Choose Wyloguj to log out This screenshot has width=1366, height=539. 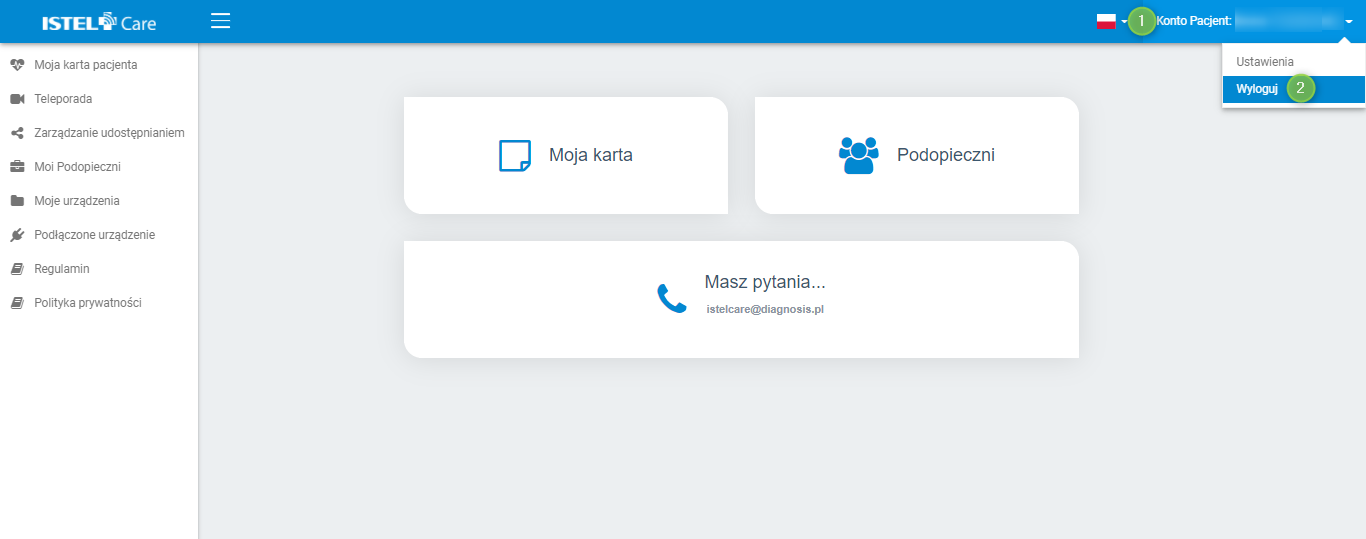[1257, 89]
